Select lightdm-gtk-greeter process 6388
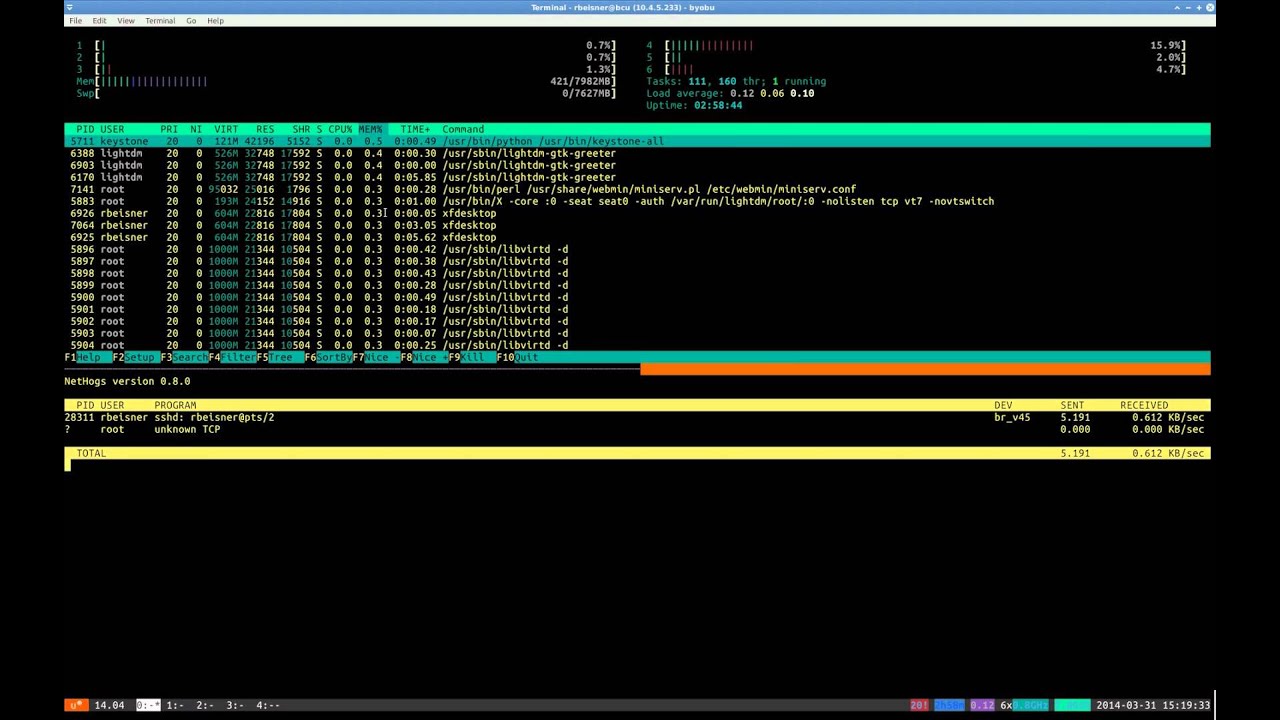Viewport: 1280px width, 720px height. click(637, 153)
